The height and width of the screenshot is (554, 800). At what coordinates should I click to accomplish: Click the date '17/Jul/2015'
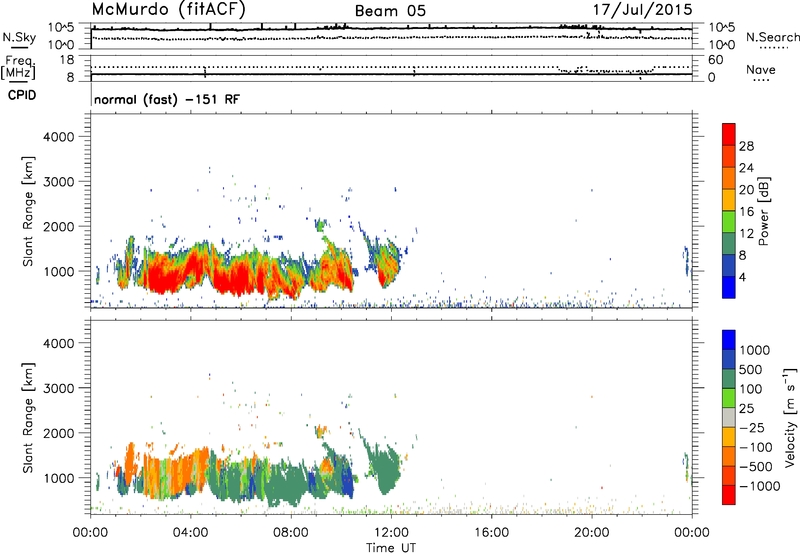pos(642,10)
